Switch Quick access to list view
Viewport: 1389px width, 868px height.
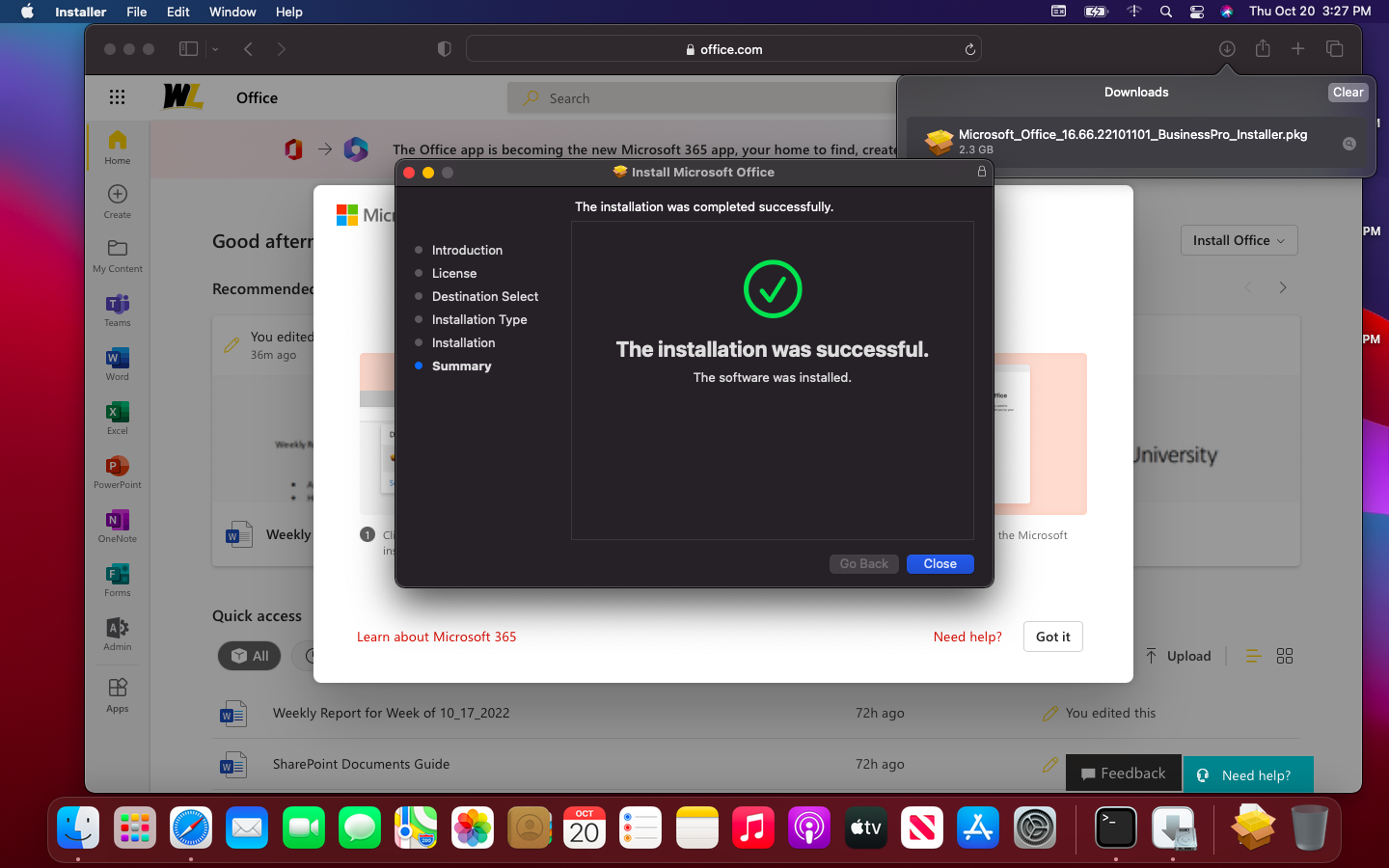(x=1253, y=656)
